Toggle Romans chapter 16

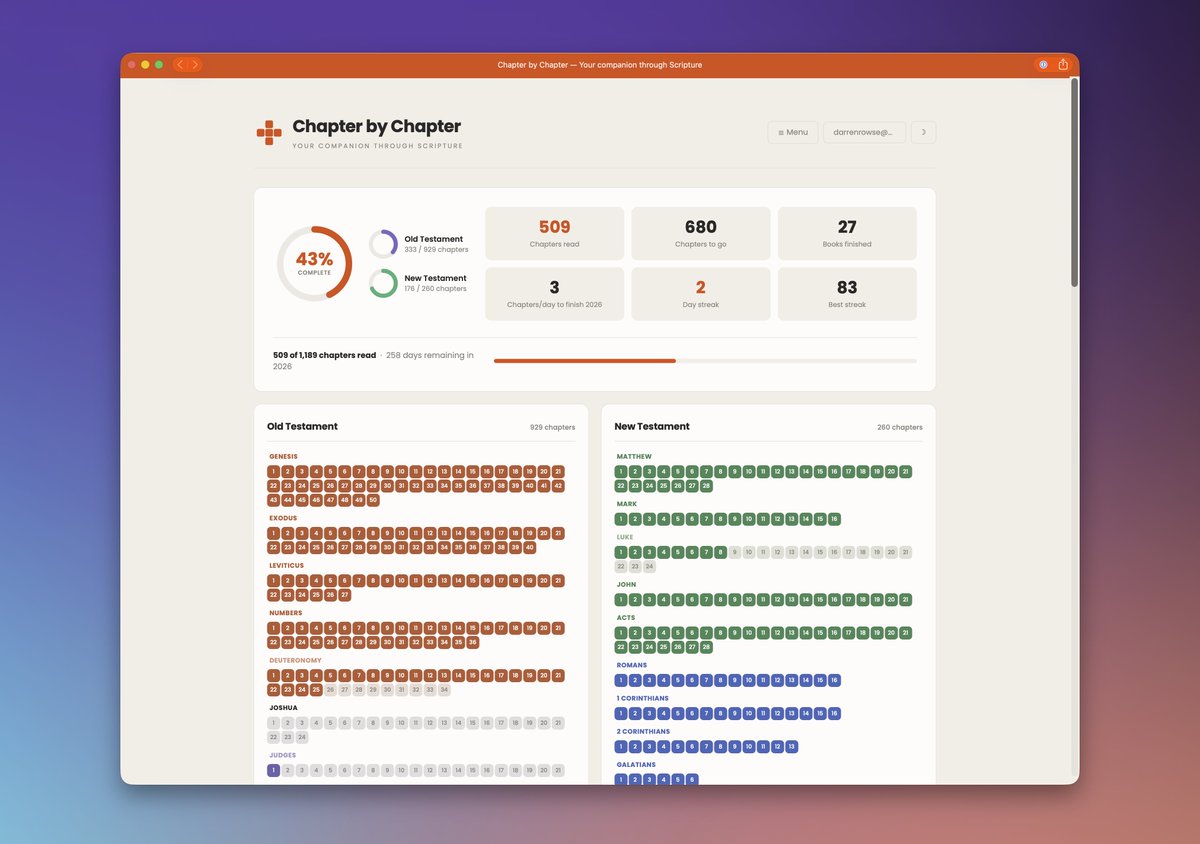pos(835,680)
